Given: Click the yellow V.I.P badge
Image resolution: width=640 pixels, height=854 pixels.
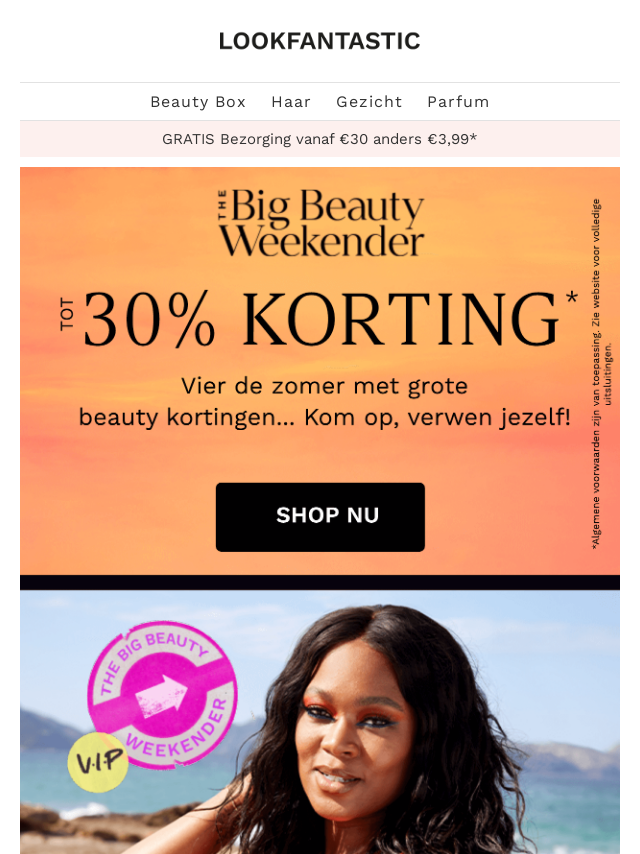Looking at the screenshot, I should pyautogui.click(x=99, y=762).
